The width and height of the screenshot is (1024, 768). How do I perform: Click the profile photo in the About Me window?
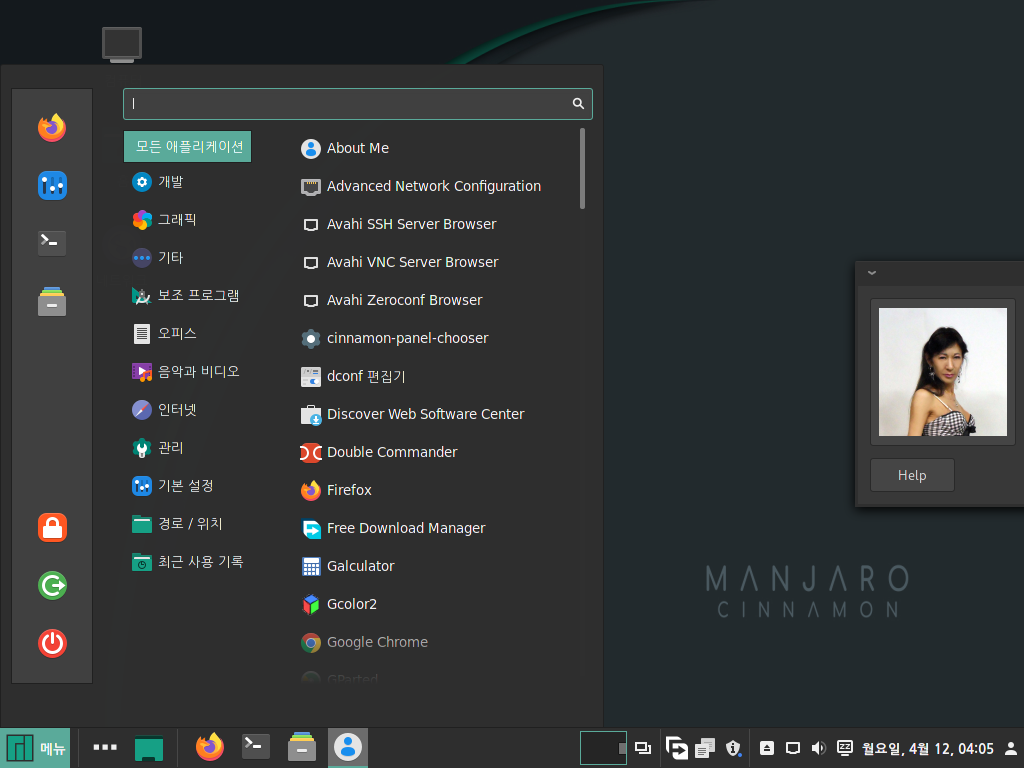942,372
